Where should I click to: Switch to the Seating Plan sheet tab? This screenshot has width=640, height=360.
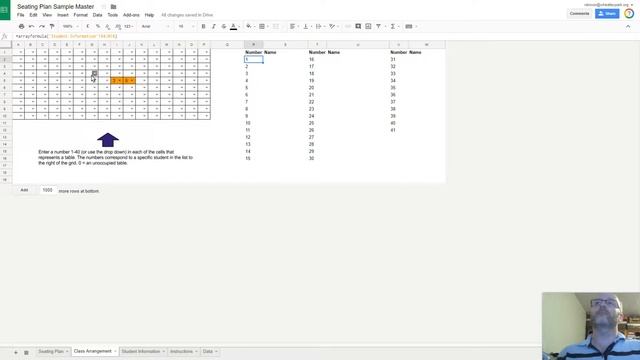point(51,351)
